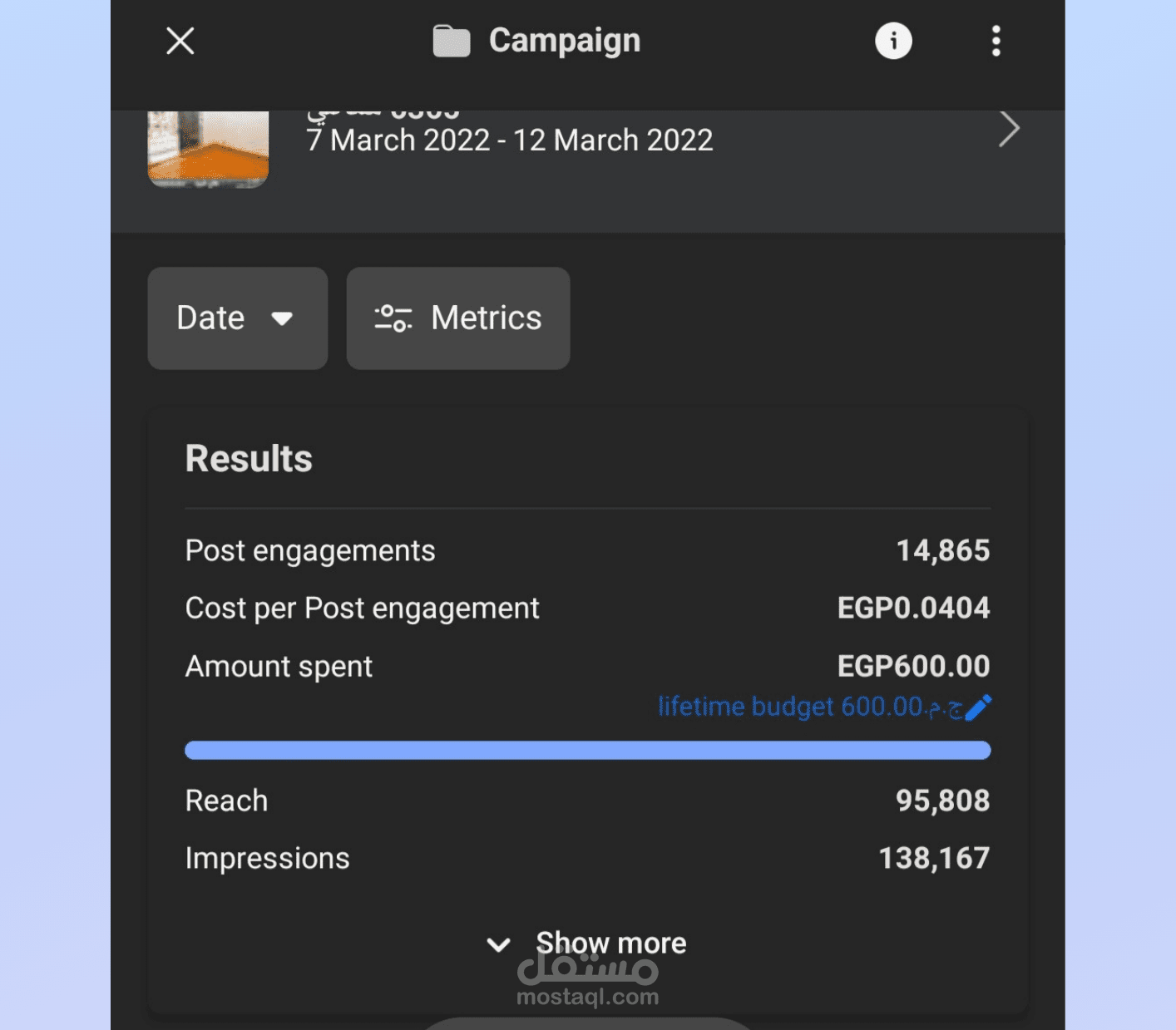Click the Campaign folder icon
This screenshot has height=1030, width=1176.
(x=452, y=41)
